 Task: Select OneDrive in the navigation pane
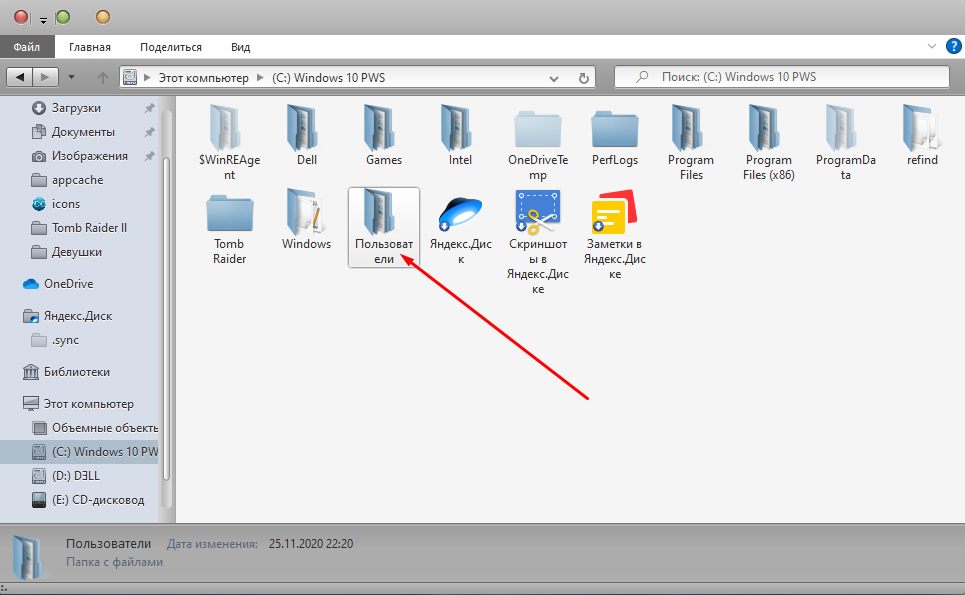(x=68, y=284)
